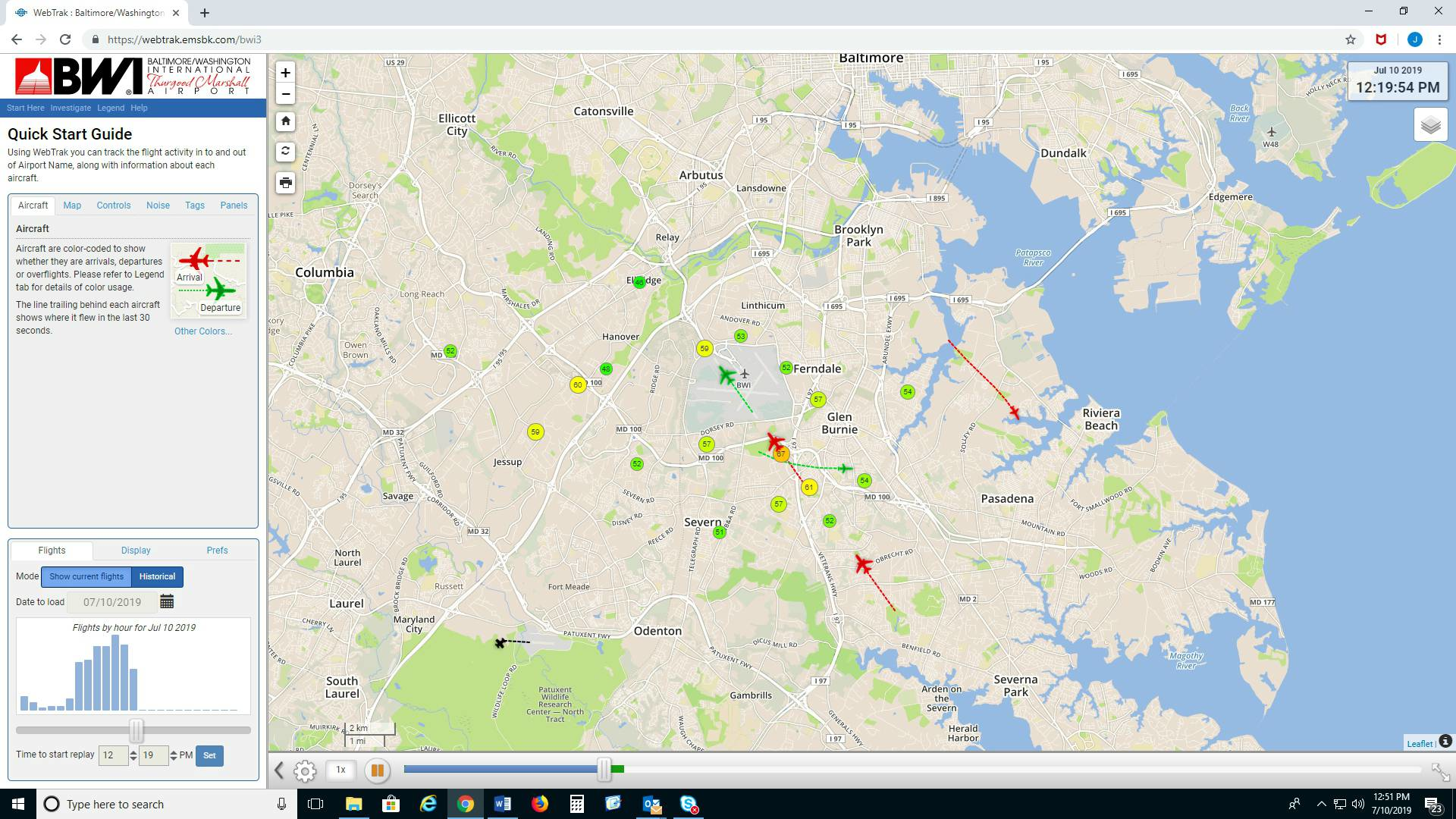Refresh the map display
This screenshot has width=1456, height=819.
coord(285,151)
